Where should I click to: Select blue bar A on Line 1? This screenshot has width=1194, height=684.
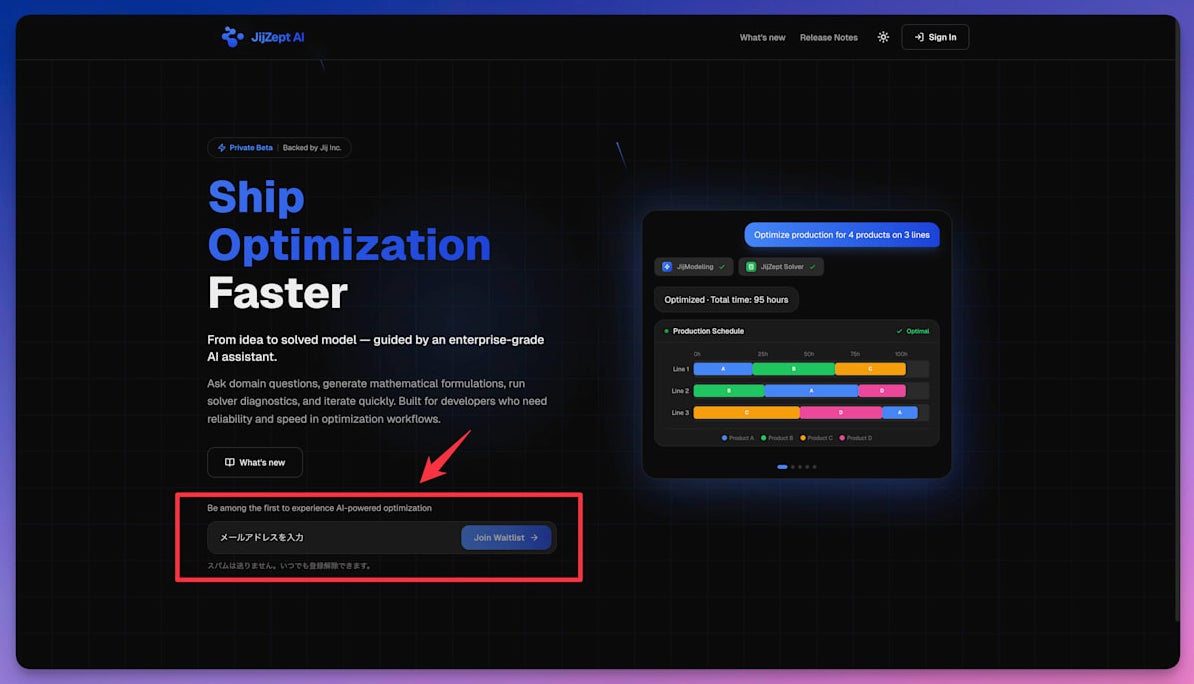[723, 369]
